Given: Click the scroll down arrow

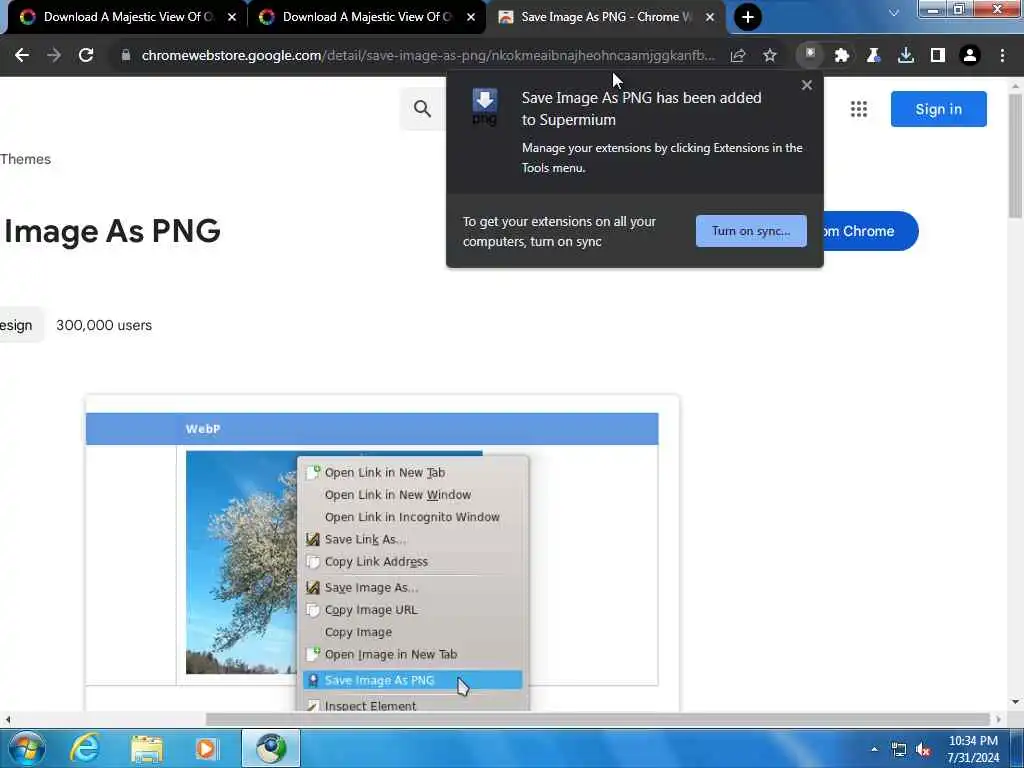Looking at the screenshot, I should click(1015, 702).
